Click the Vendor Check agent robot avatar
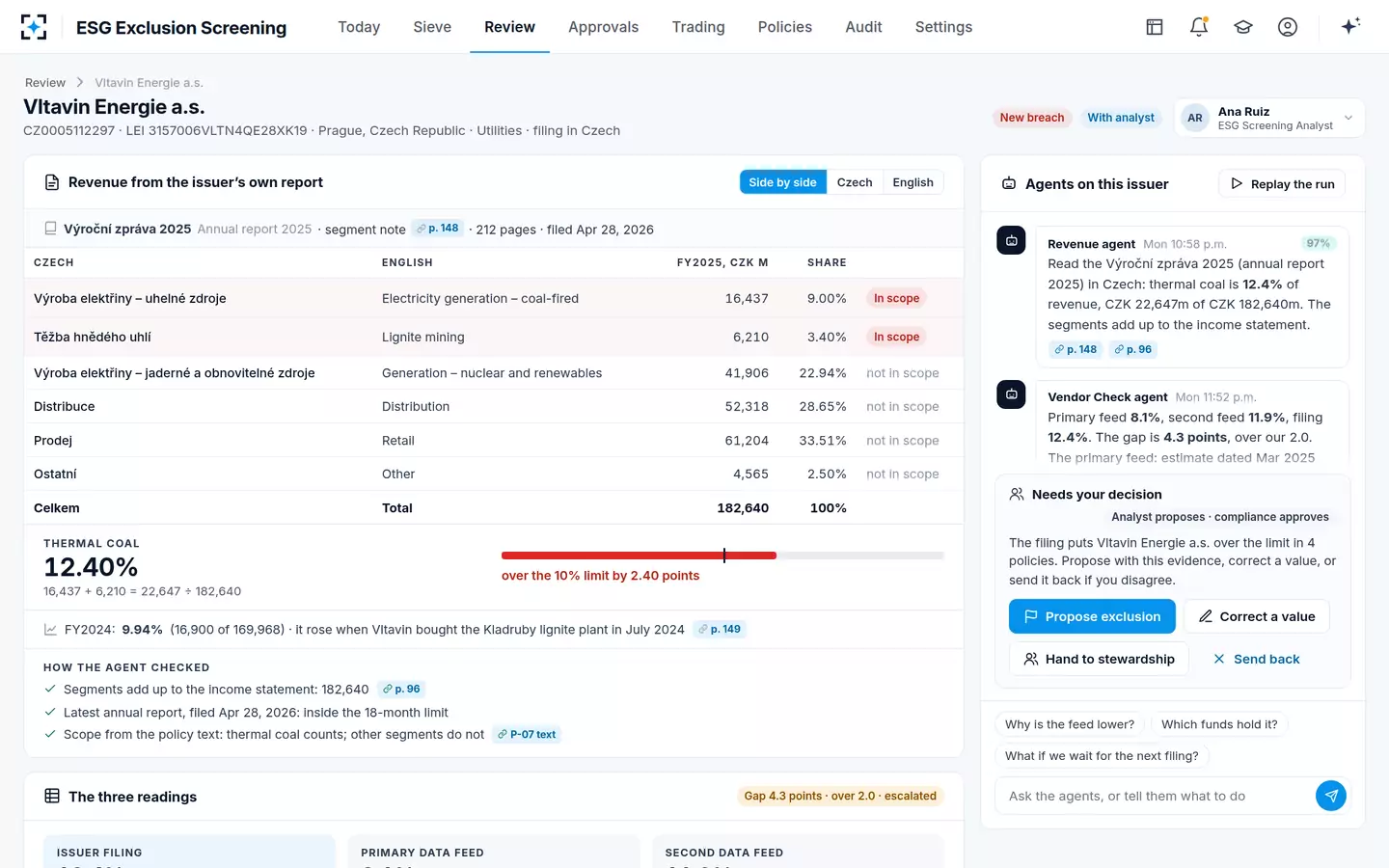Screen dimensions: 1389x868 [1011, 393]
